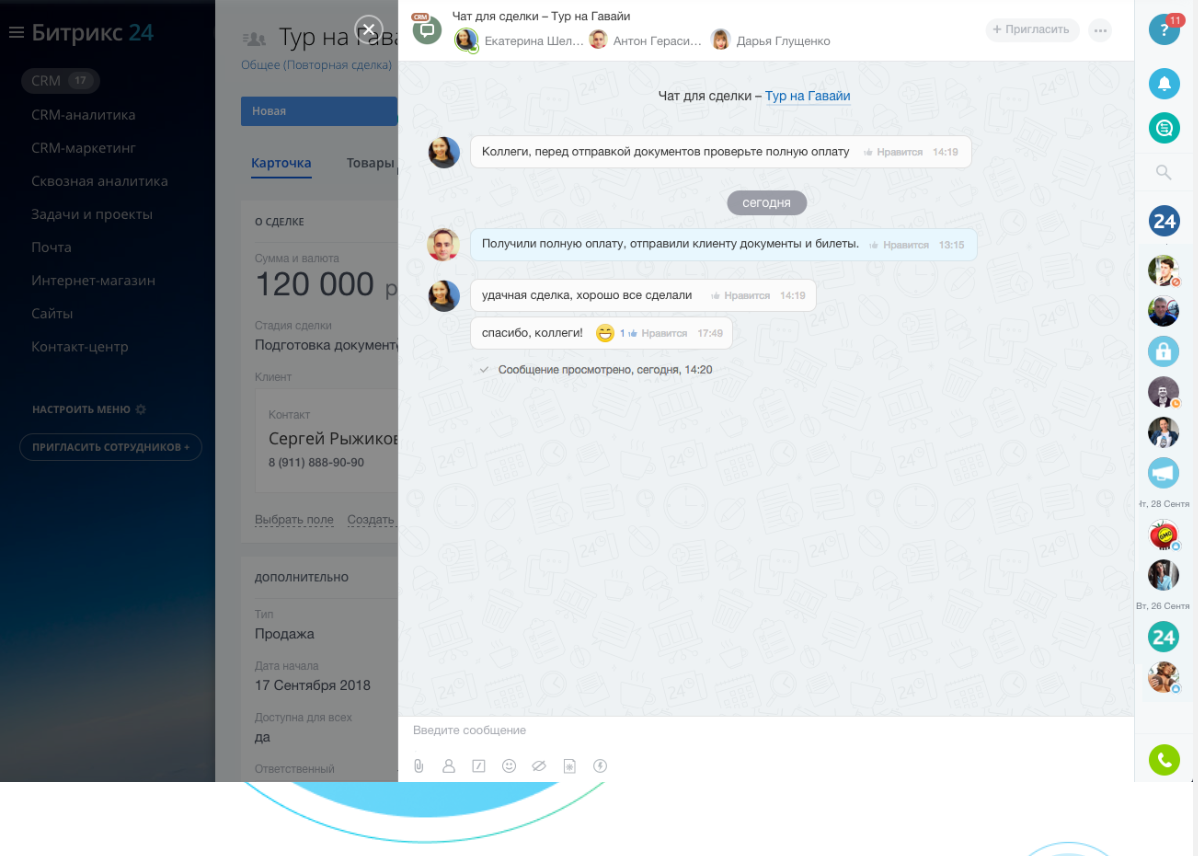Mention a user with the person icon
Screen dimensions: 1198x856
(x=448, y=766)
